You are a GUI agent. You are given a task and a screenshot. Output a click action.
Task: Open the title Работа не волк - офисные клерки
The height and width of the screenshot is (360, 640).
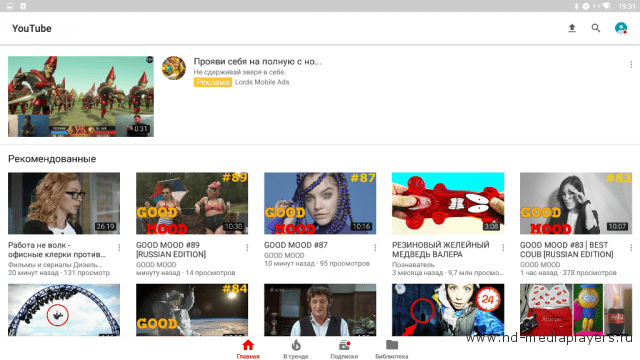[57, 249]
